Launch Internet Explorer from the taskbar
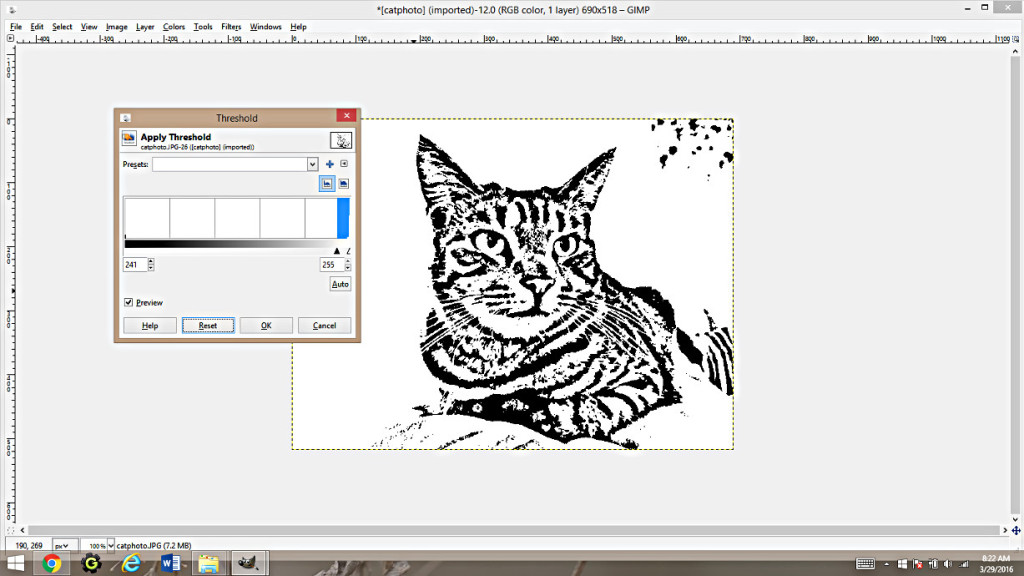 pos(131,563)
